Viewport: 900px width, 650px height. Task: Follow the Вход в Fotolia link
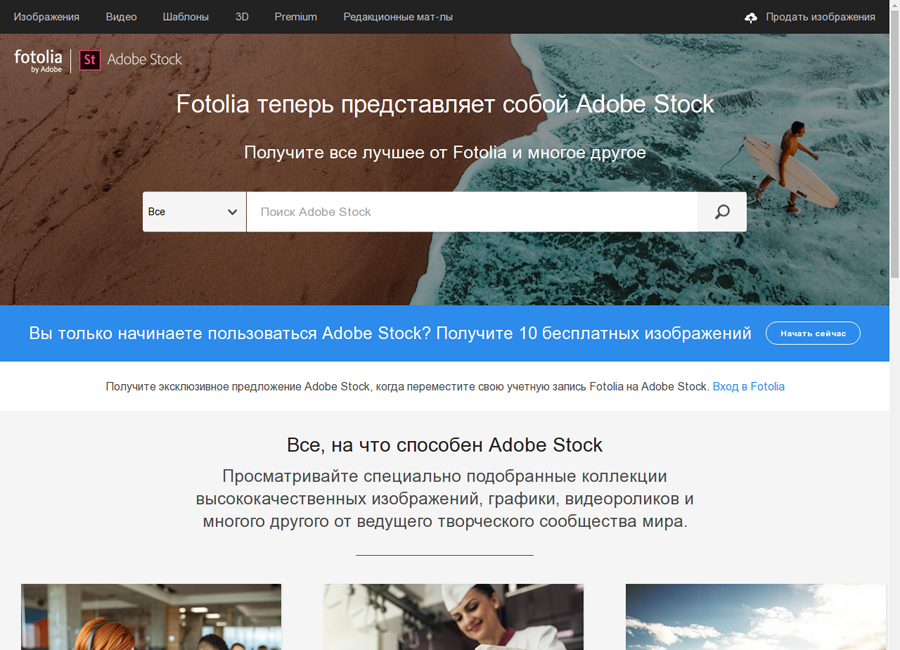click(x=748, y=386)
